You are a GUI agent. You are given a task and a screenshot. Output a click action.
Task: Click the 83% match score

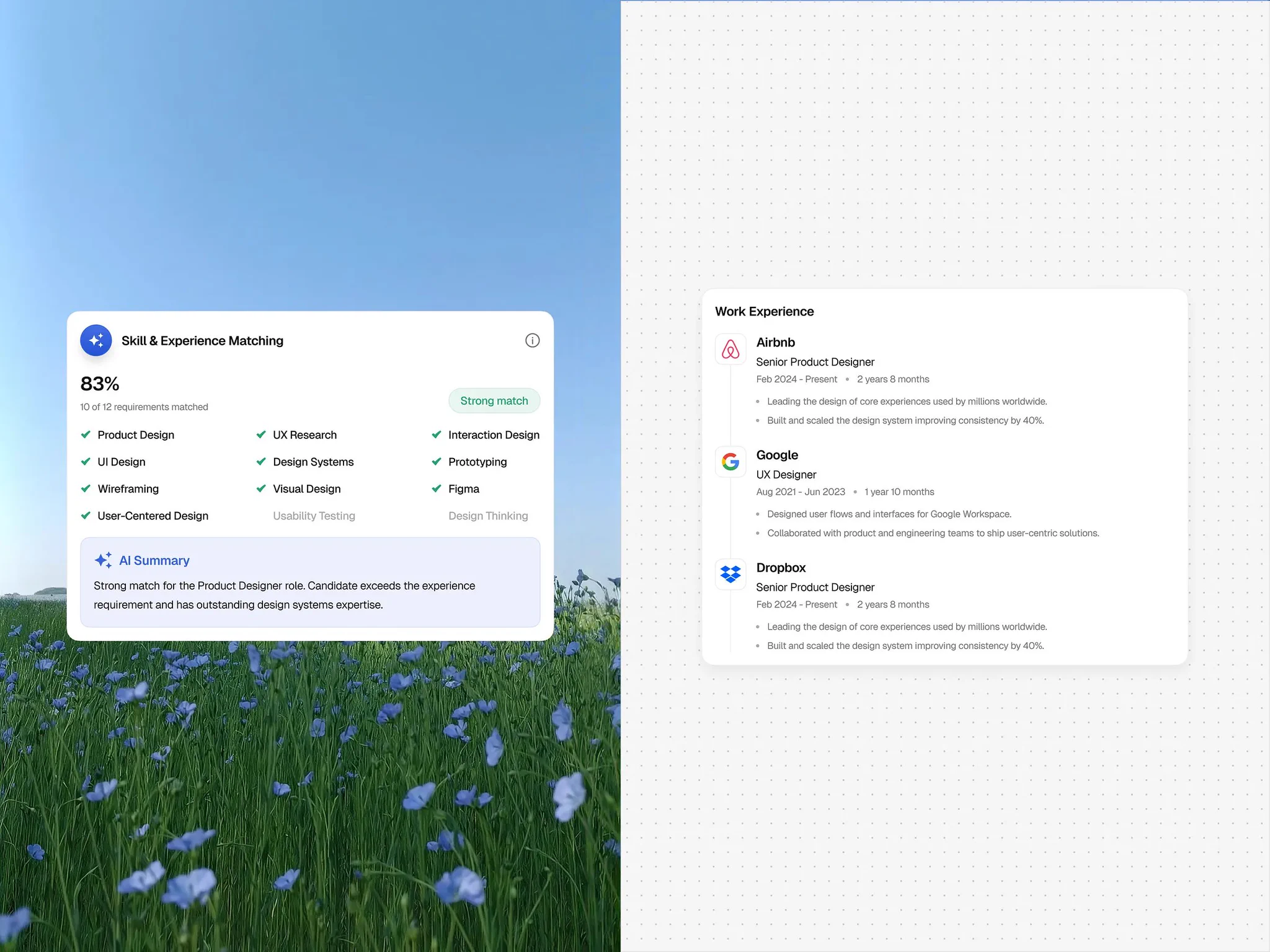coord(100,384)
